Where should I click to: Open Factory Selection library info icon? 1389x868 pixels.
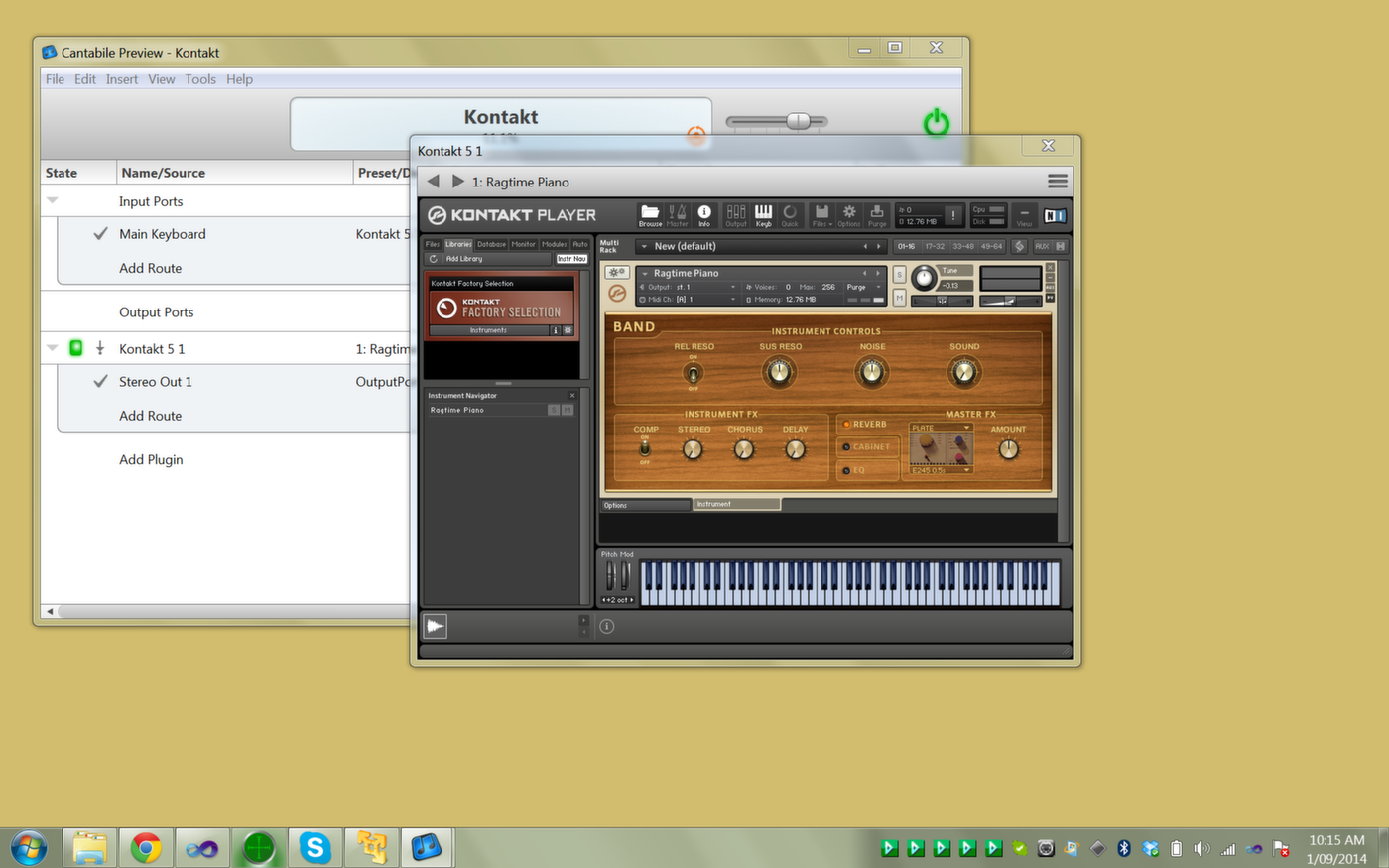tap(555, 330)
